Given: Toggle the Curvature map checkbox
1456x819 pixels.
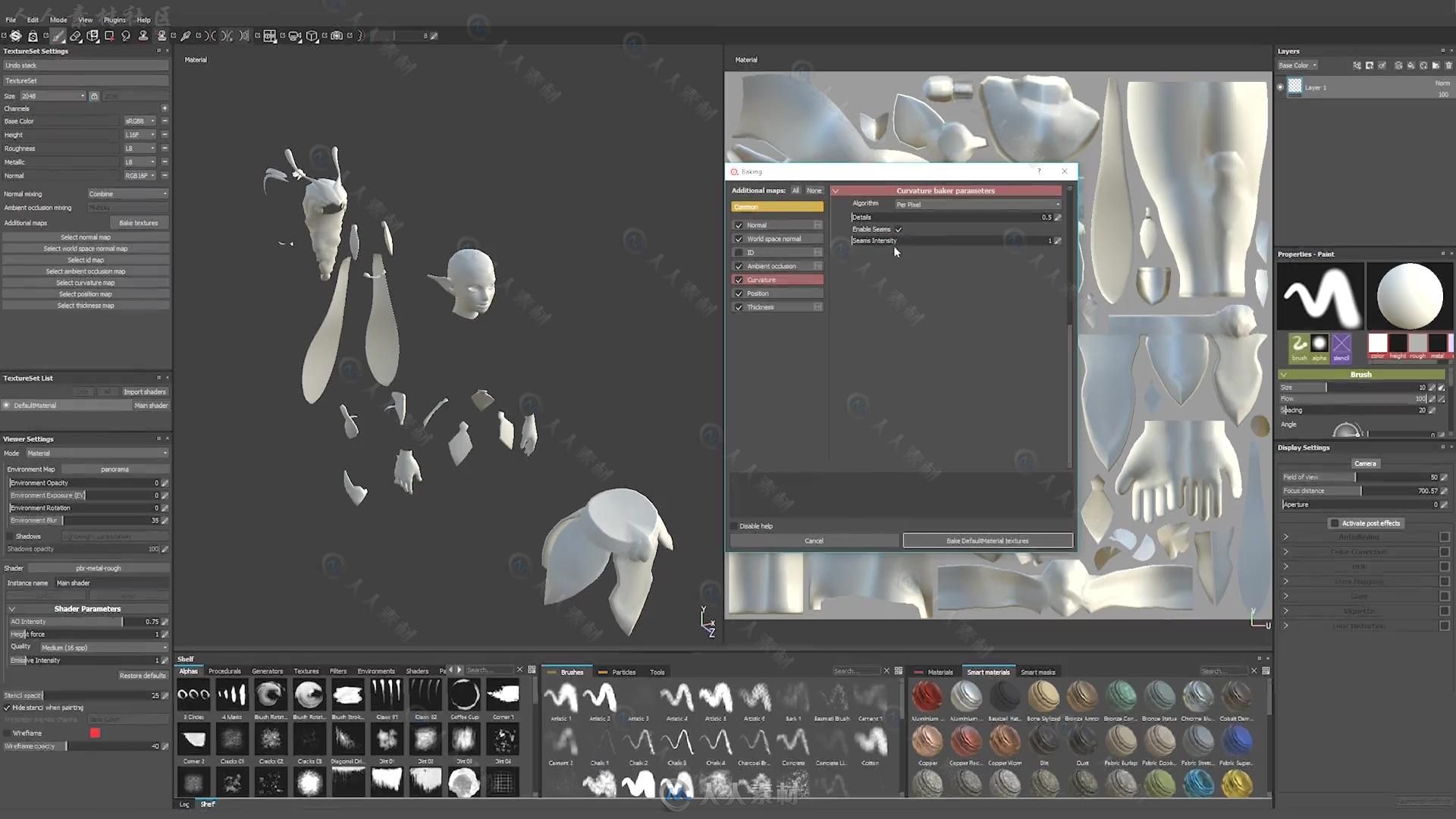Looking at the screenshot, I should click(x=739, y=280).
